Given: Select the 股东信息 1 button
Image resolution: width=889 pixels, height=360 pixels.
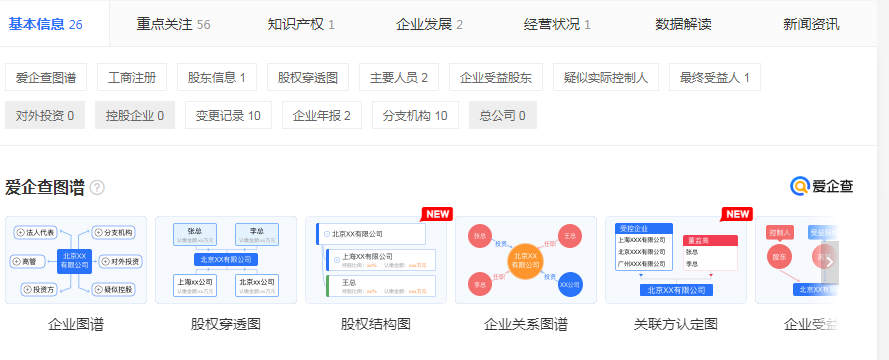Looking at the screenshot, I should point(217,78).
